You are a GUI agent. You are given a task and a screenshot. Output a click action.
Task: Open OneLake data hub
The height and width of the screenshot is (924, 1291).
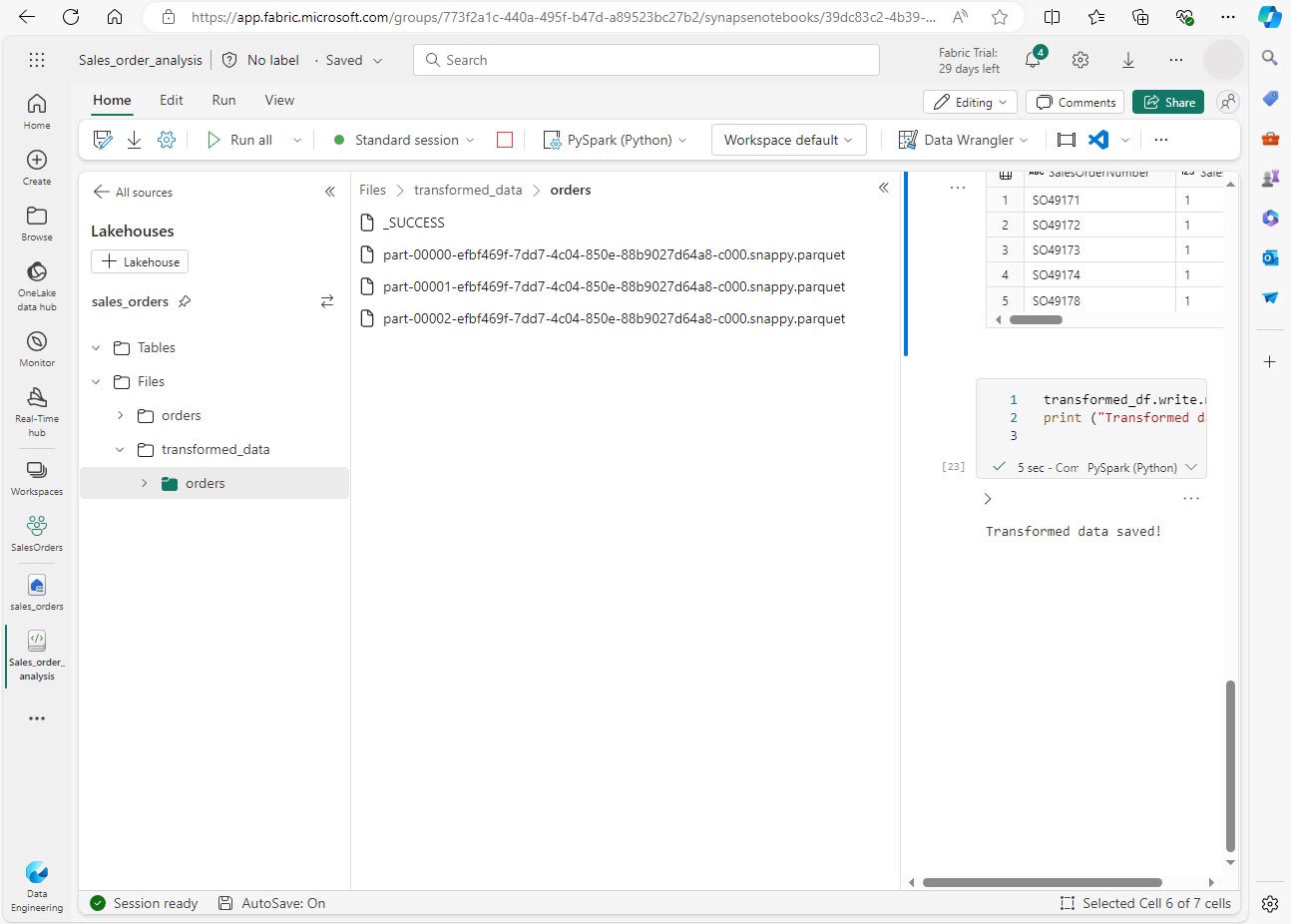[37, 285]
